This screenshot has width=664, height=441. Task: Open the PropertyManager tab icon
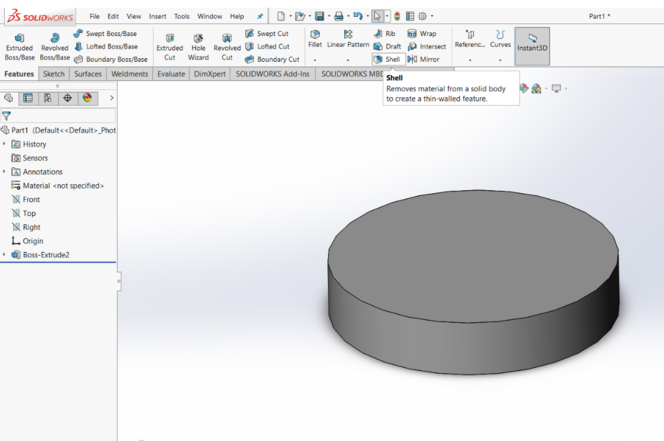pos(28,98)
